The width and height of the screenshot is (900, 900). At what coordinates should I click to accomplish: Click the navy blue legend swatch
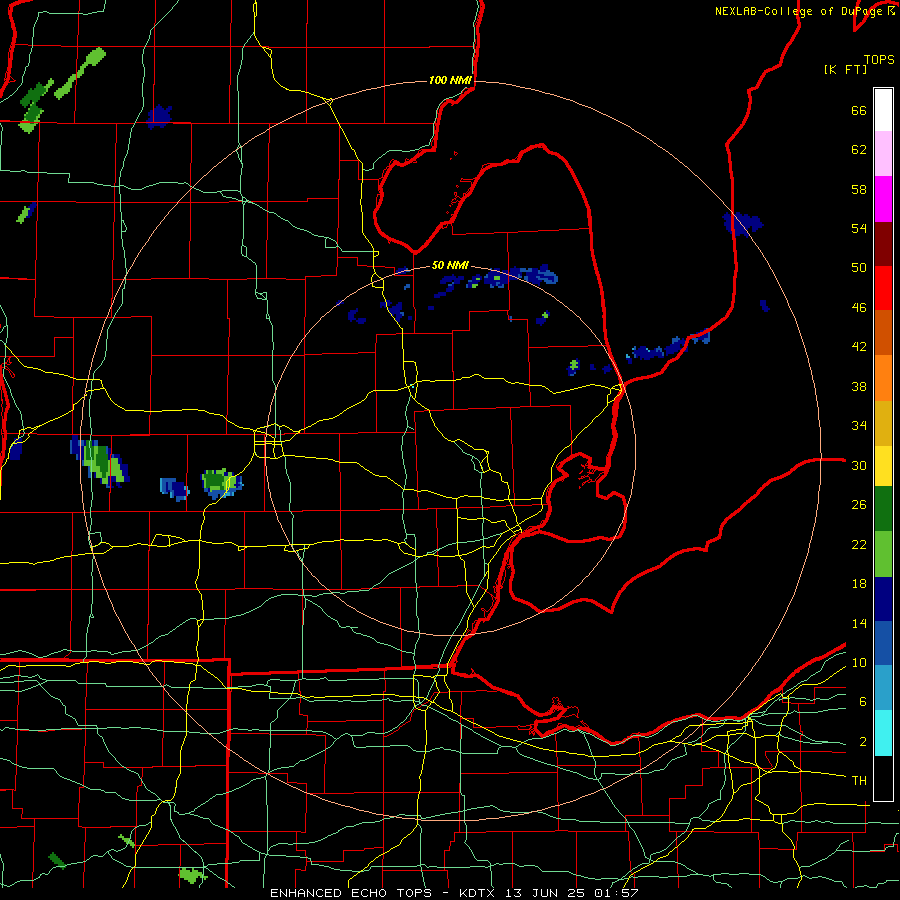(x=883, y=599)
